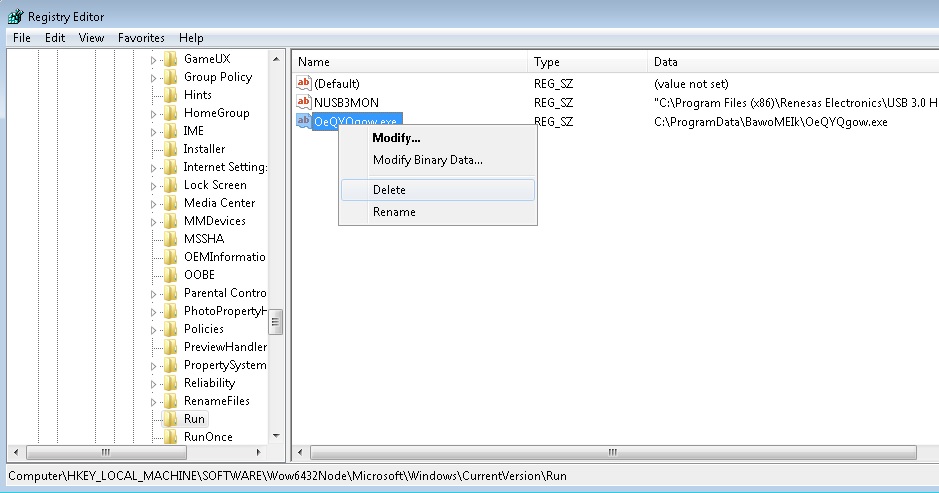The height and width of the screenshot is (493, 939).
Task: Expand the HomeGroup key
Action: click(x=153, y=114)
